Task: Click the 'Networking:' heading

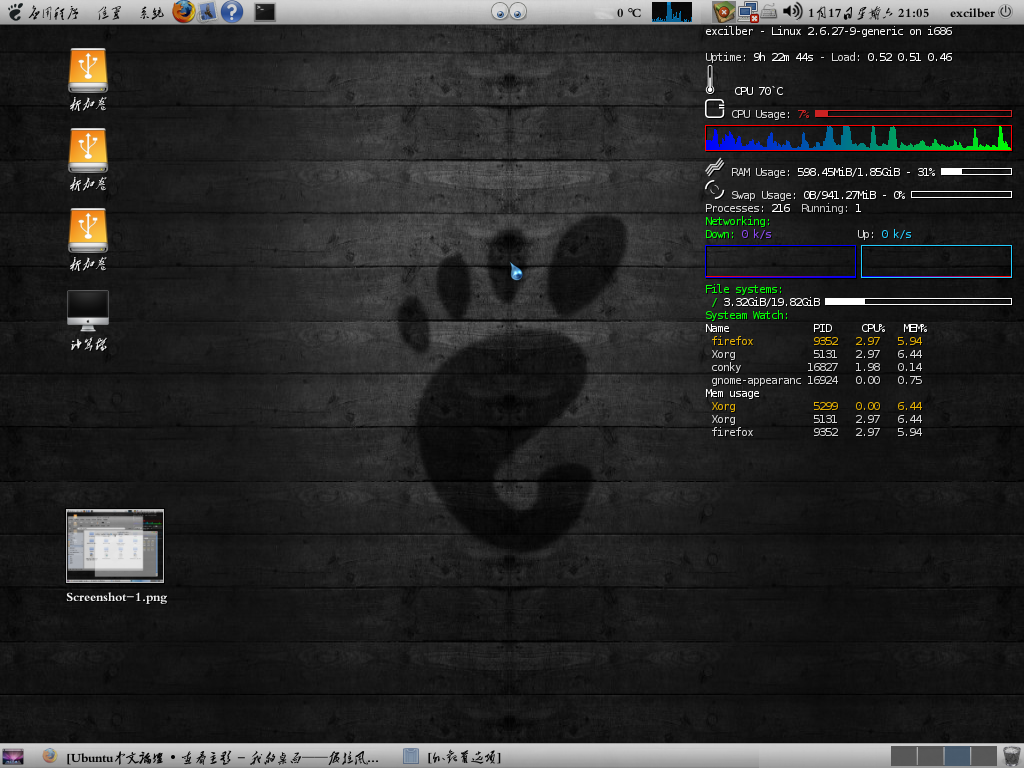Action: click(737, 221)
